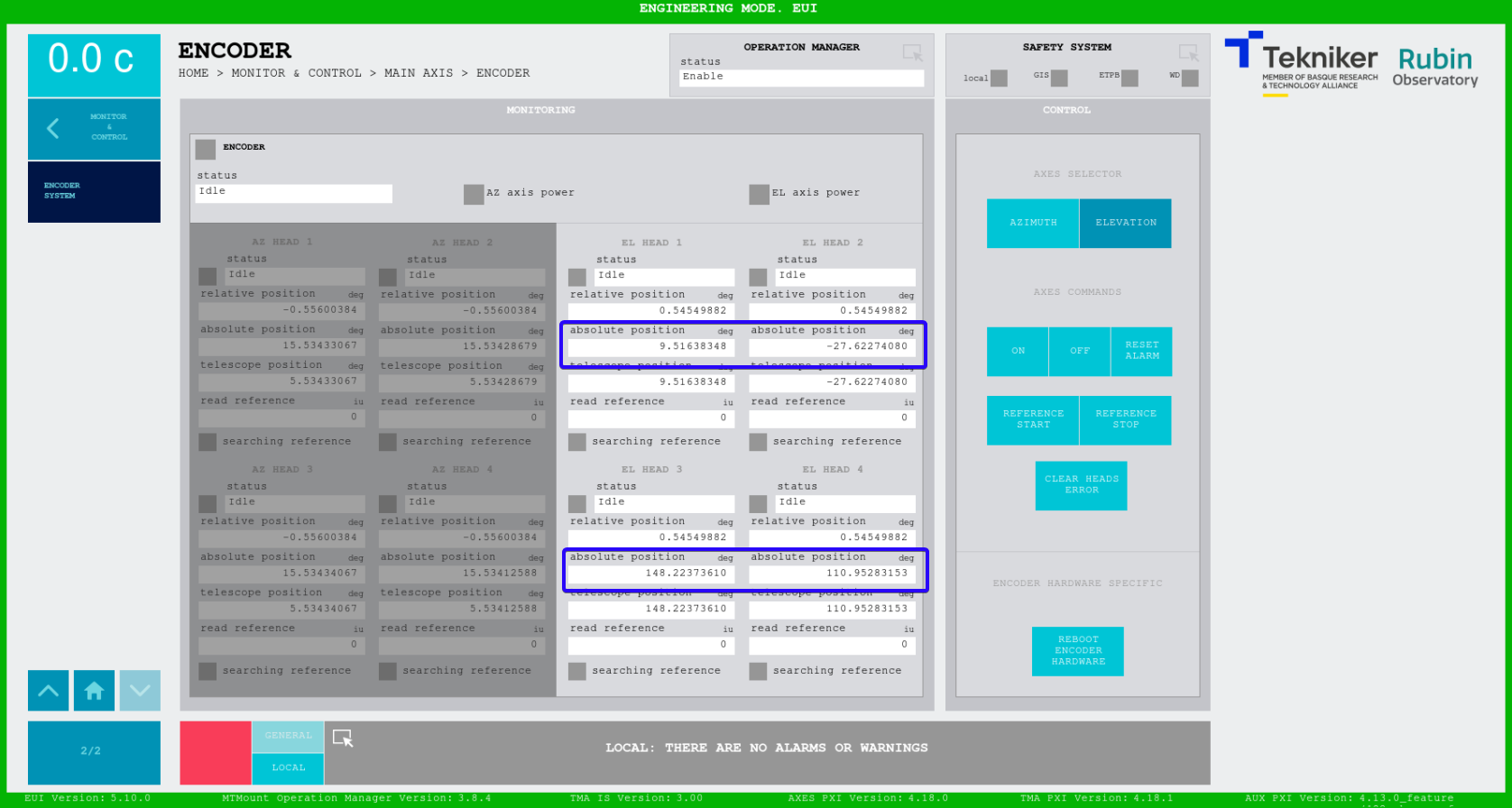This screenshot has height=808, width=1512.
Task: Click the up chevron navigation button
Action: coord(48,691)
